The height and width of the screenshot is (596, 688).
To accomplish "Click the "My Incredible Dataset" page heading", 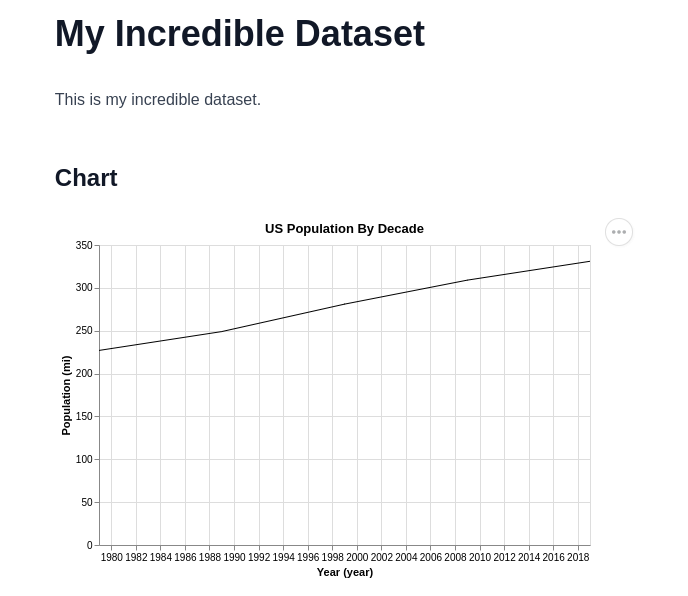I will pyautogui.click(x=240, y=34).
